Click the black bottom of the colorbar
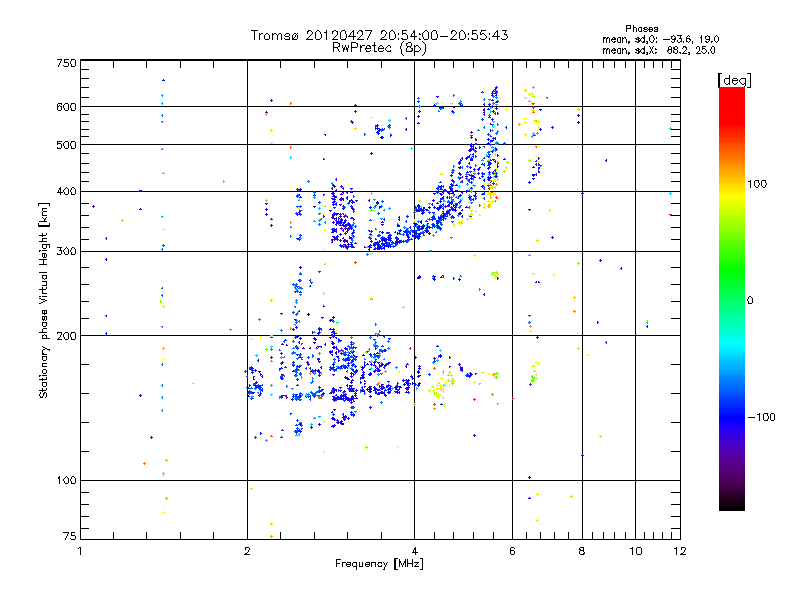The height and width of the screenshot is (600, 800). pyautogui.click(x=732, y=503)
